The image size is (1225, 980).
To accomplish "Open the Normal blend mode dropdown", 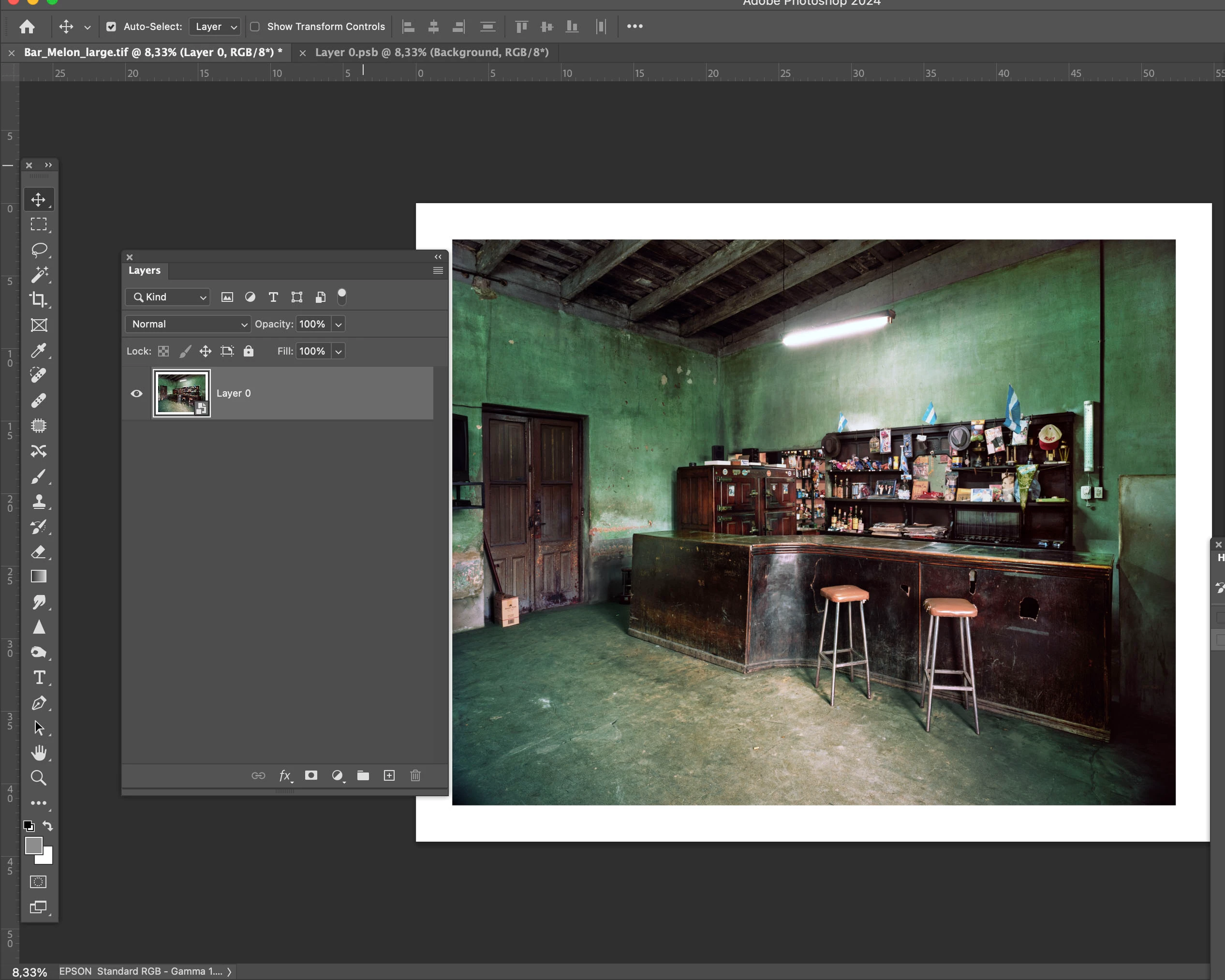I will pos(188,324).
